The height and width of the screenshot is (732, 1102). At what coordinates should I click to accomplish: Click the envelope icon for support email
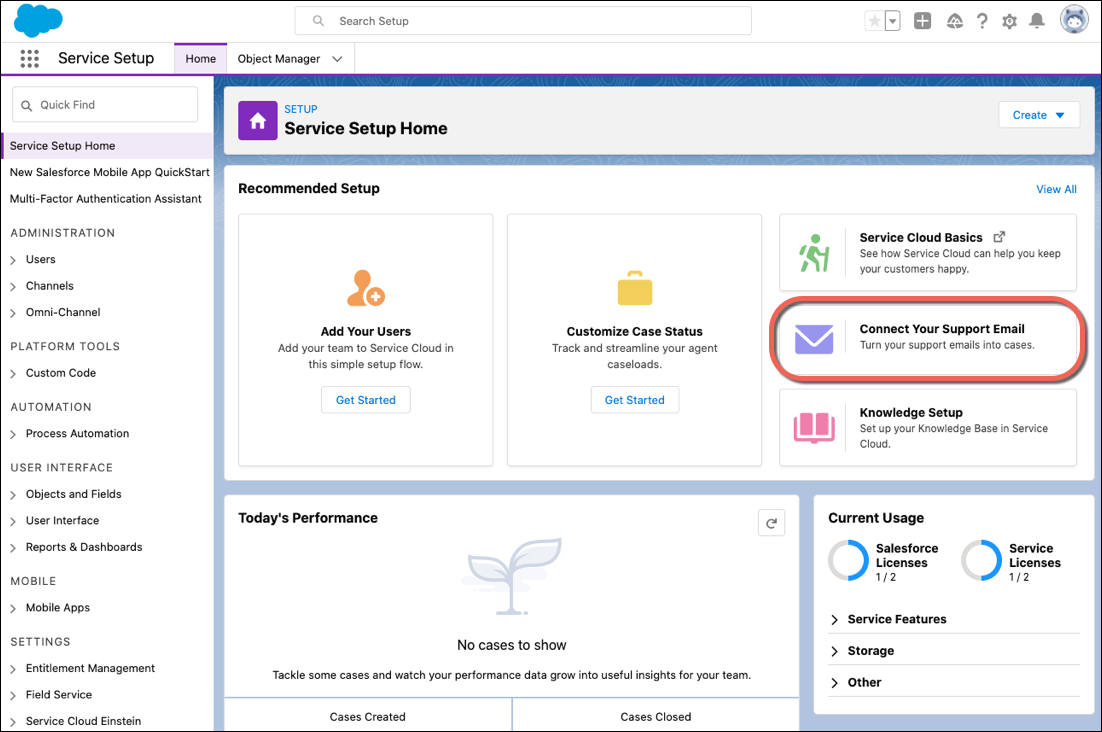click(814, 339)
